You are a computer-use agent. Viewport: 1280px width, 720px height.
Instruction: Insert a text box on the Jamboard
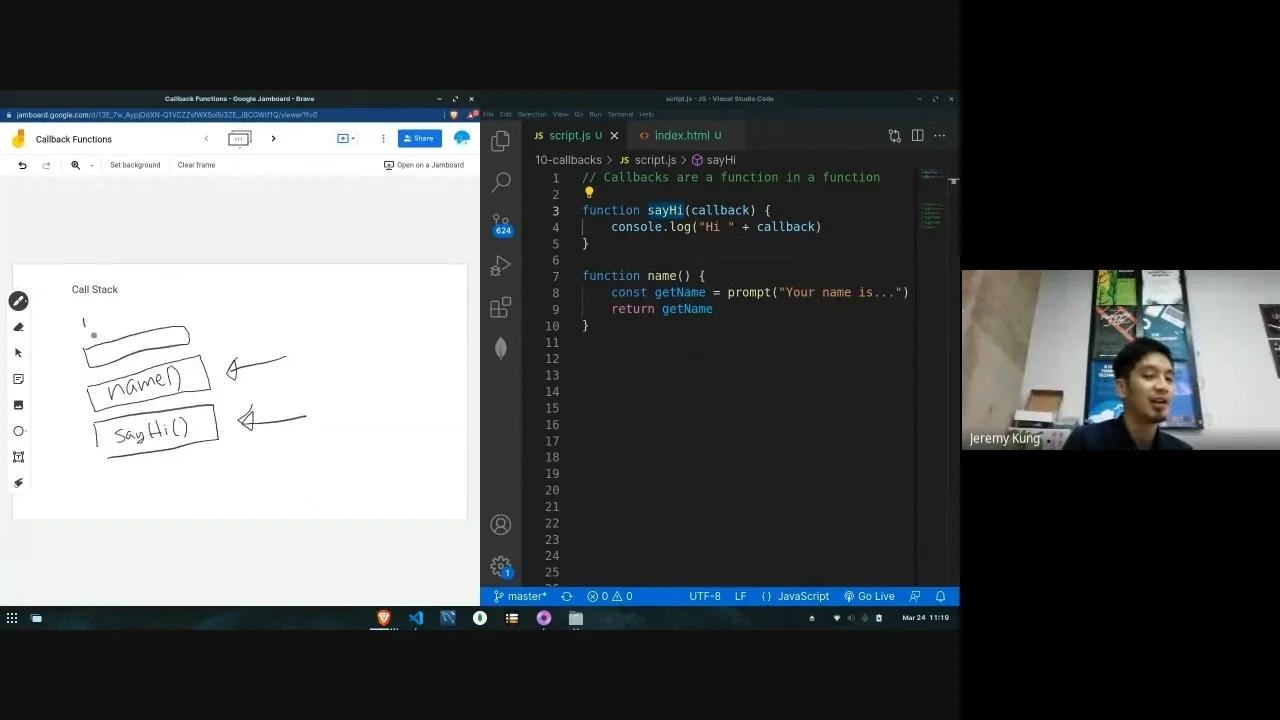point(18,456)
